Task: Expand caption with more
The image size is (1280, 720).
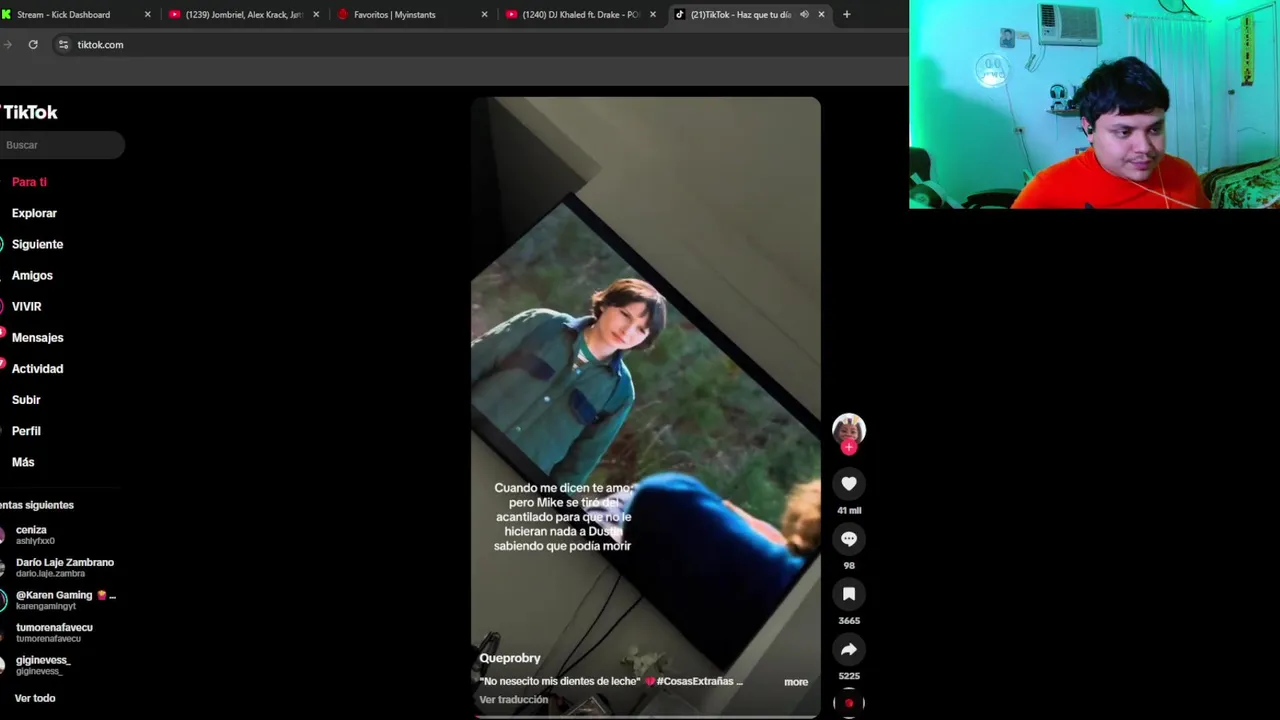Action: coord(796,682)
